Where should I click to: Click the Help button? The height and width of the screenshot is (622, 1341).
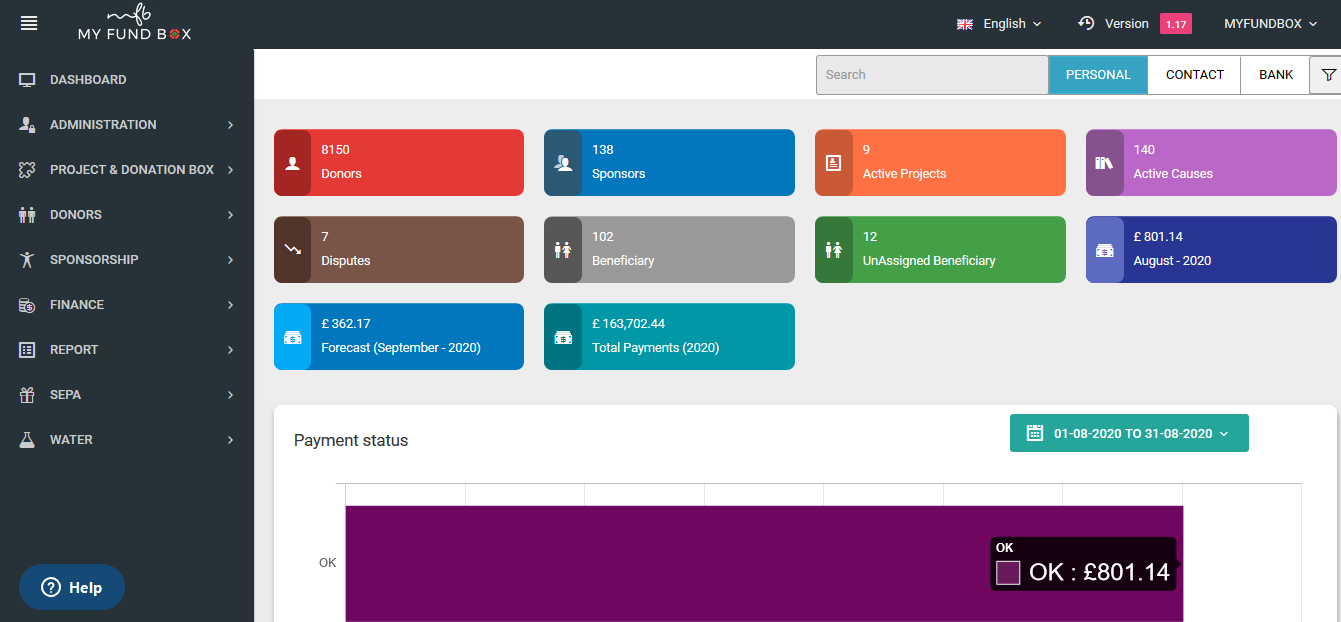tap(72, 587)
